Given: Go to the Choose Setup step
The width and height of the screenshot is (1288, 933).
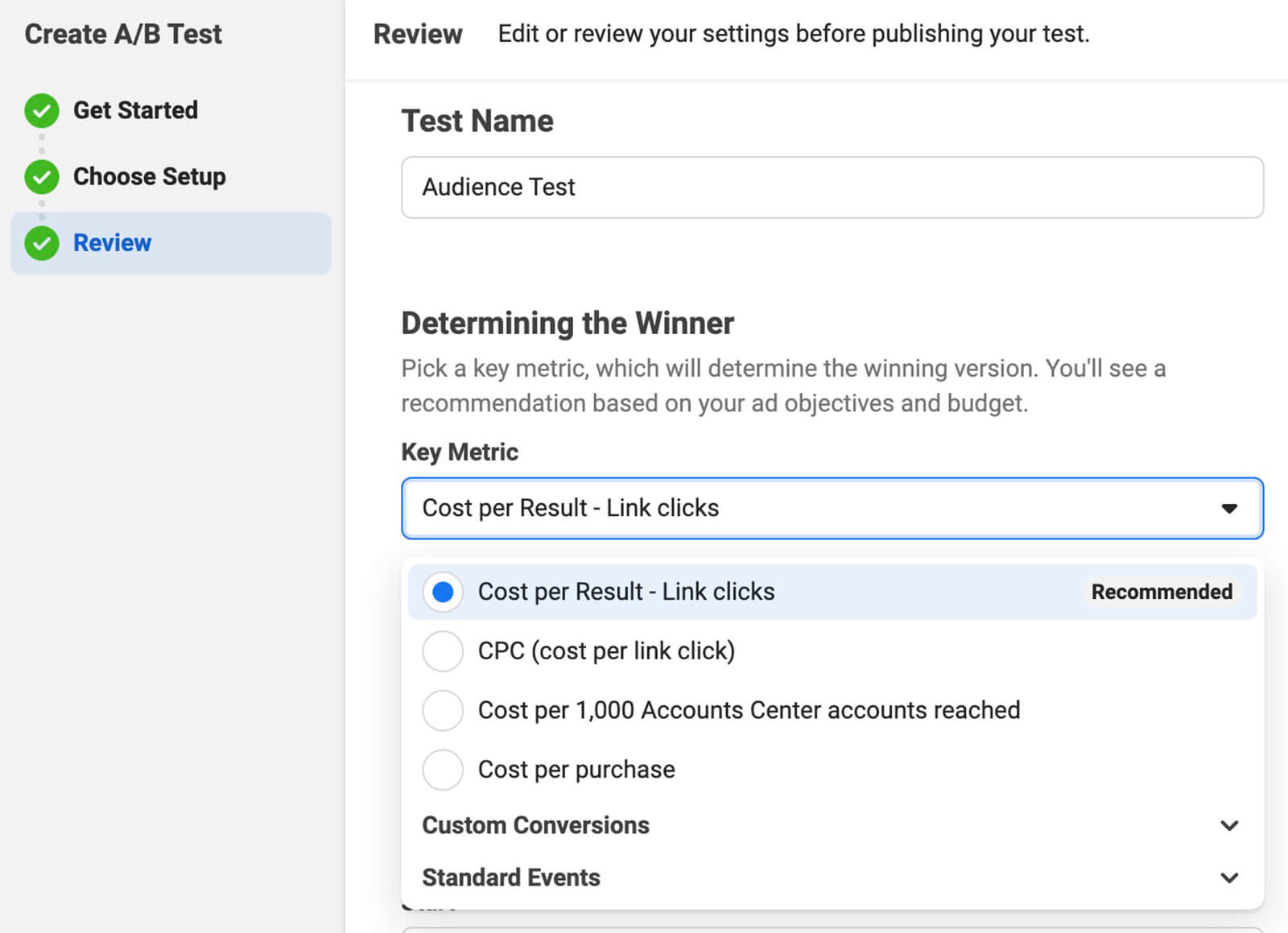Looking at the screenshot, I should (x=149, y=176).
